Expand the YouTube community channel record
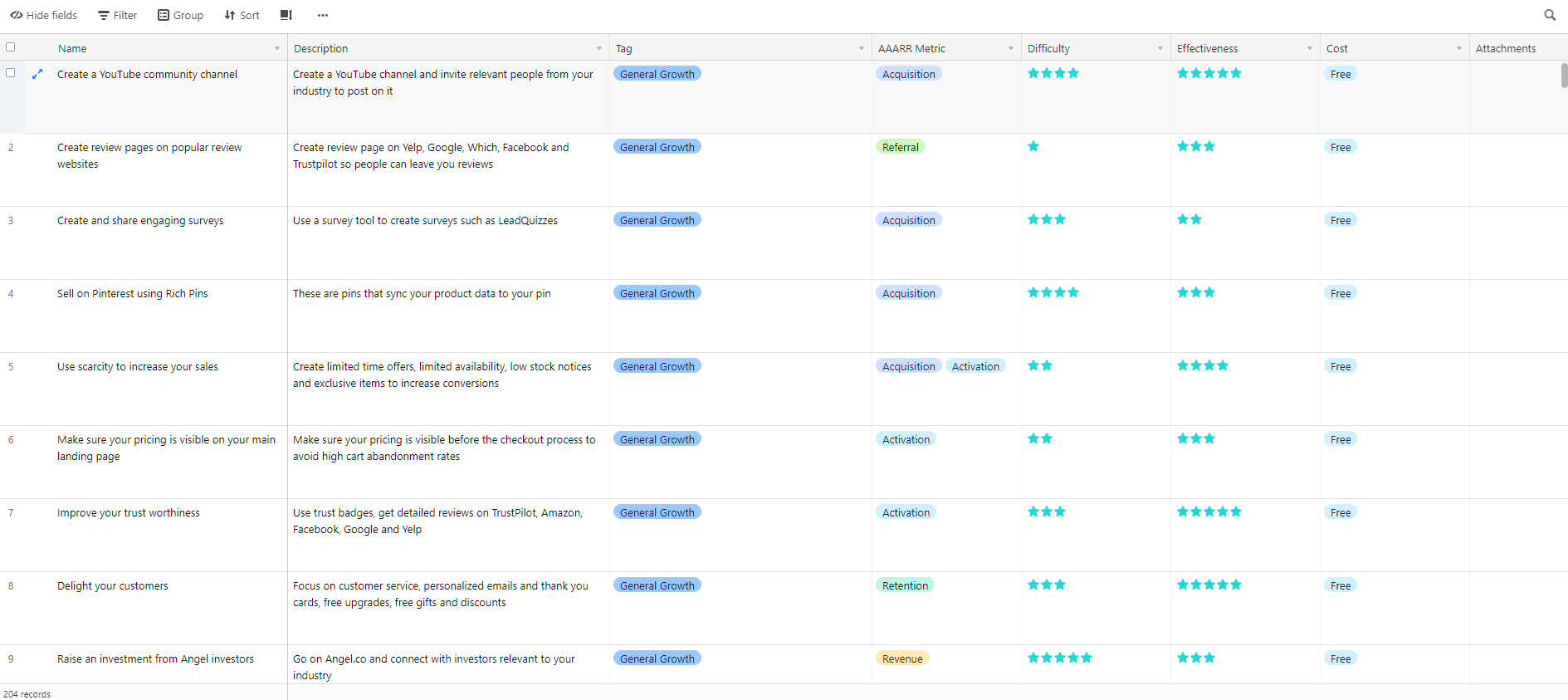This screenshot has width=1568, height=700. 37,74
